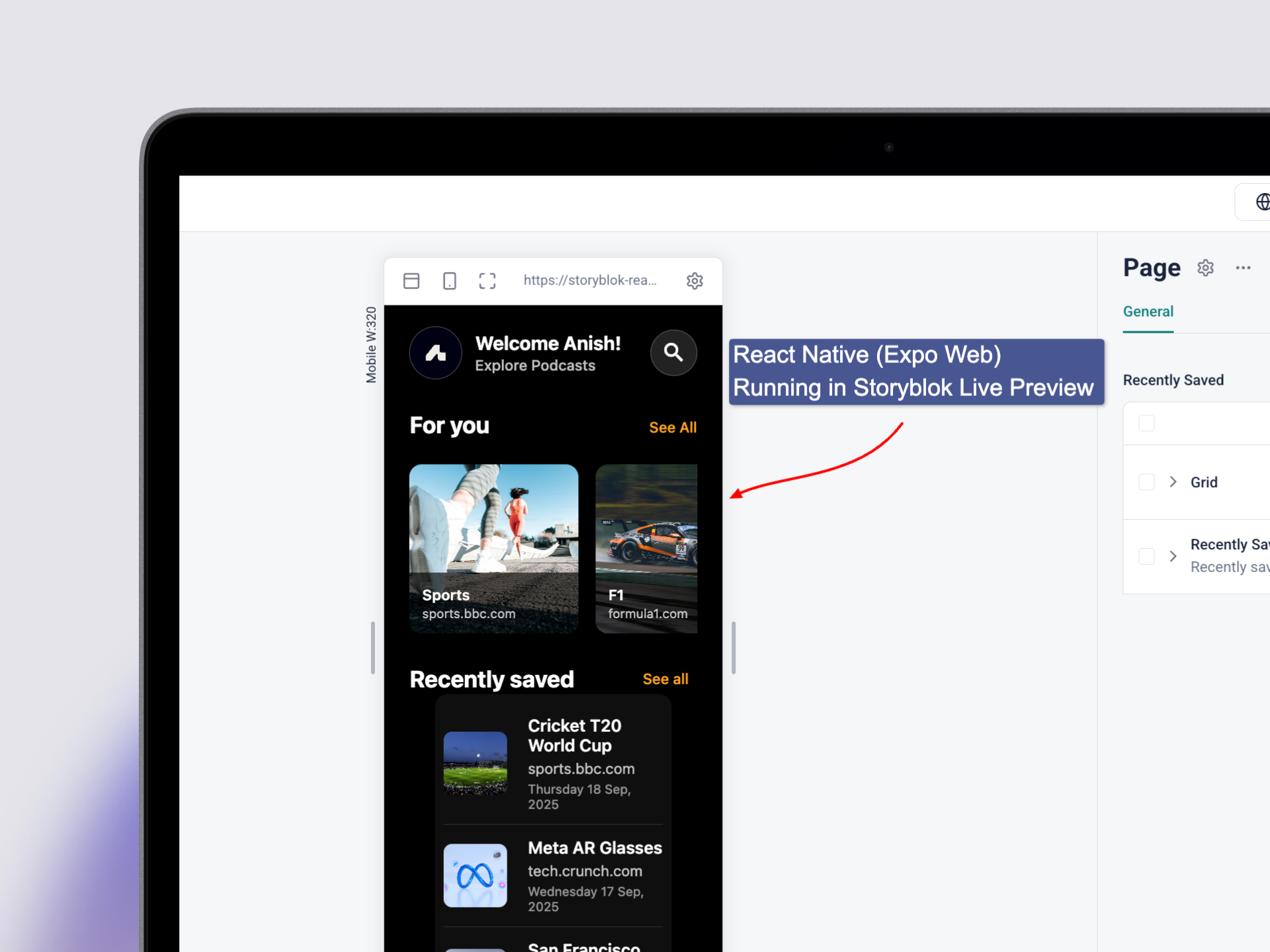Open the Sports podcast card
This screenshot has height=952, width=1270.
coord(493,548)
